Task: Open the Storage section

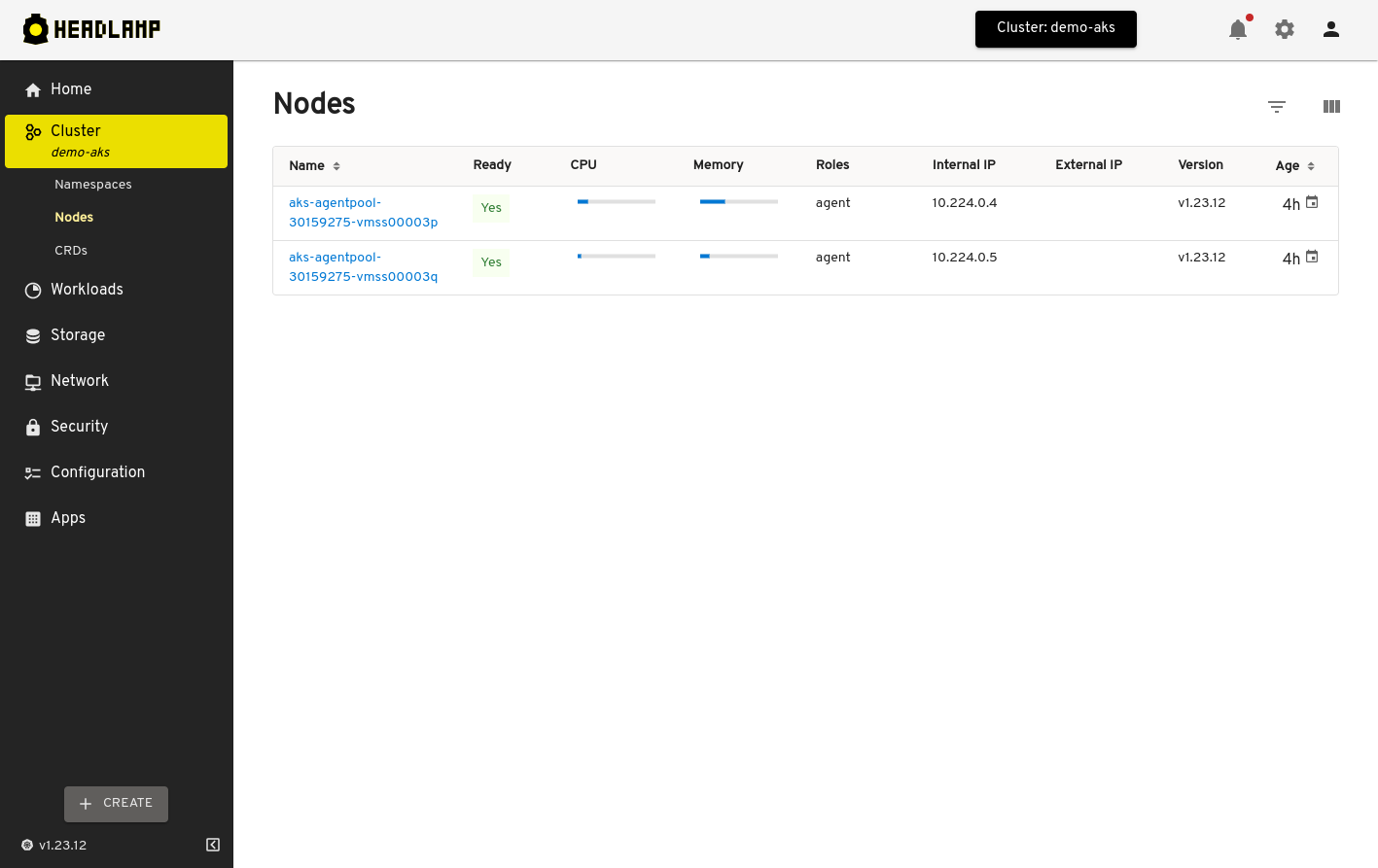Action: [117, 335]
